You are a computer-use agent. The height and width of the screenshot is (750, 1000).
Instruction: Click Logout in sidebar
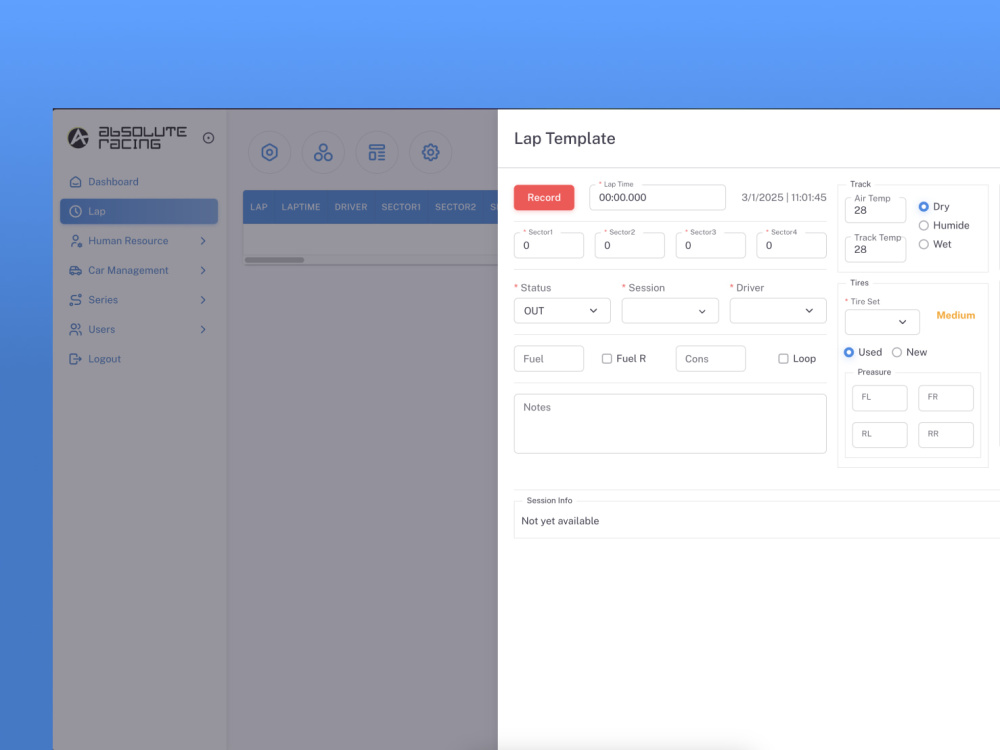coord(139,359)
